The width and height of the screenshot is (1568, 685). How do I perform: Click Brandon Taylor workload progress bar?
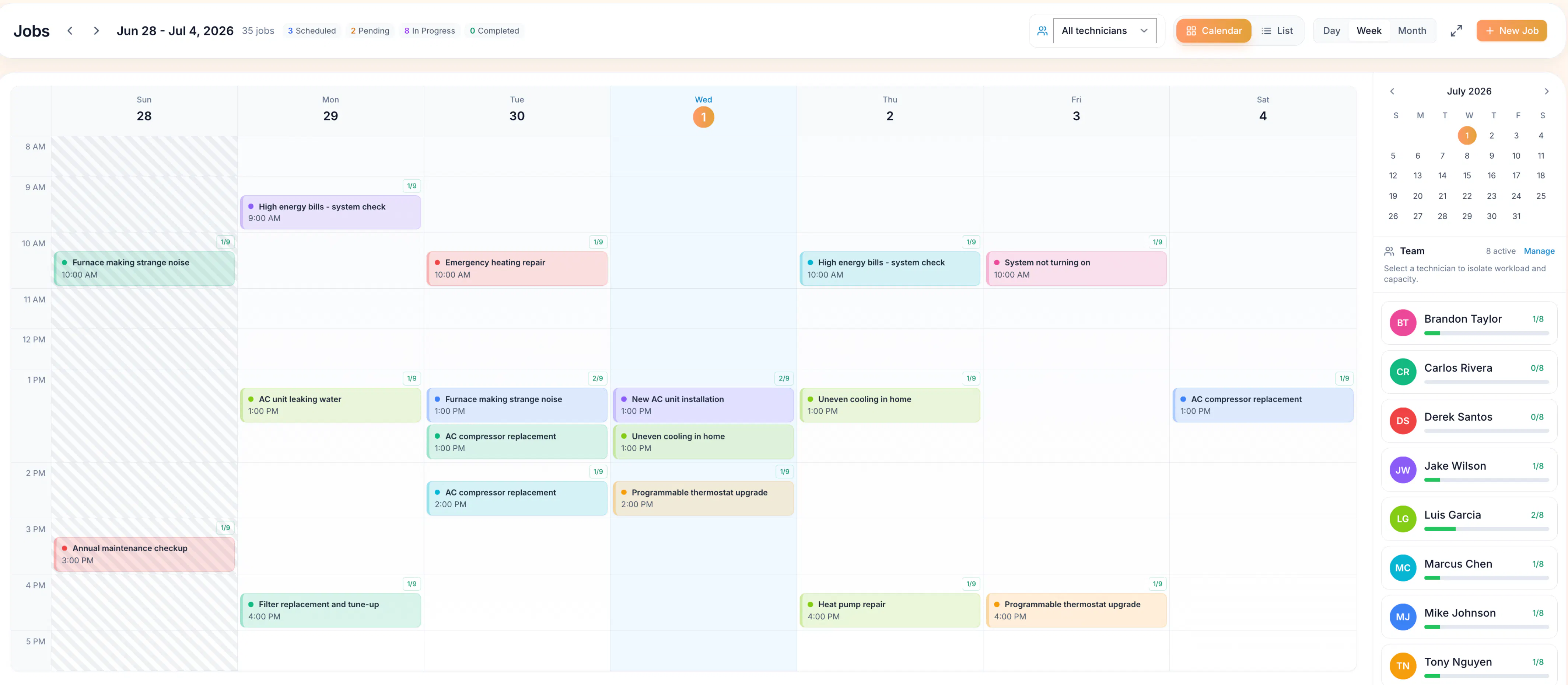pos(1486,333)
